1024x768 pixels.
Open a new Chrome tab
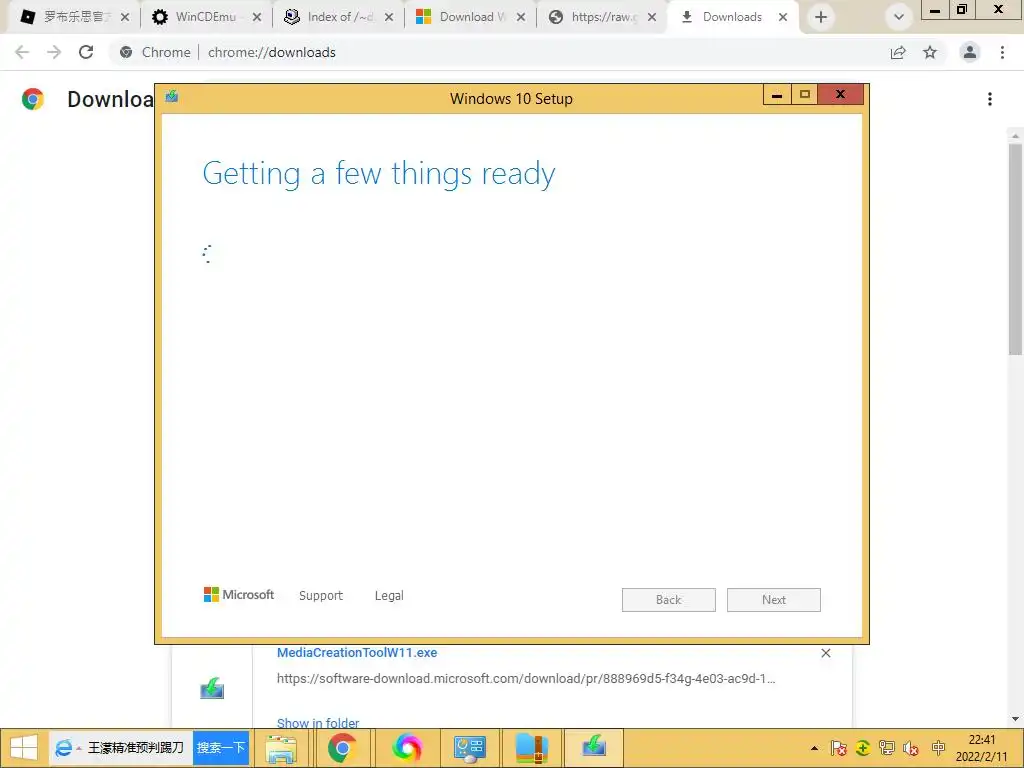821,18
